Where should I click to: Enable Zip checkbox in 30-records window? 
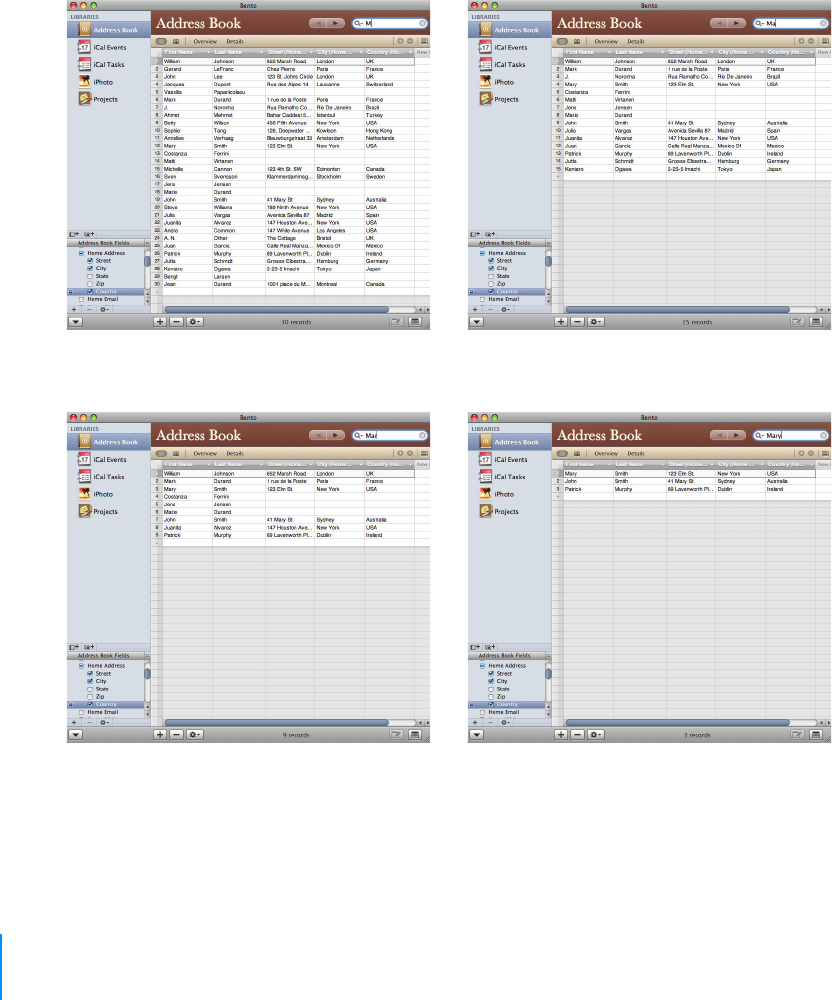point(90,283)
